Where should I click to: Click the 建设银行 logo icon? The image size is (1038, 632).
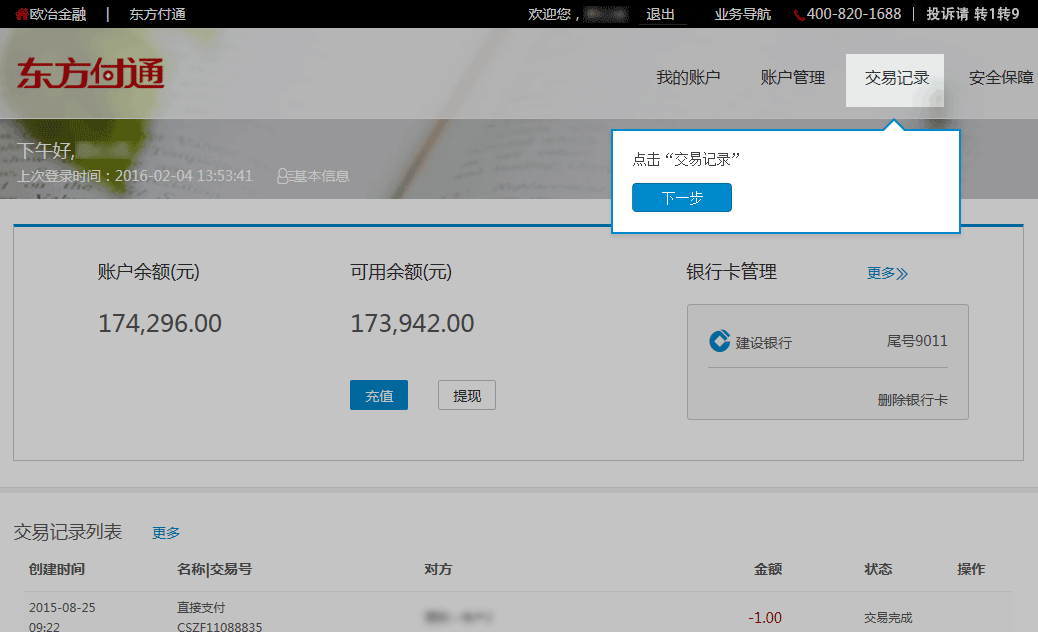point(720,341)
